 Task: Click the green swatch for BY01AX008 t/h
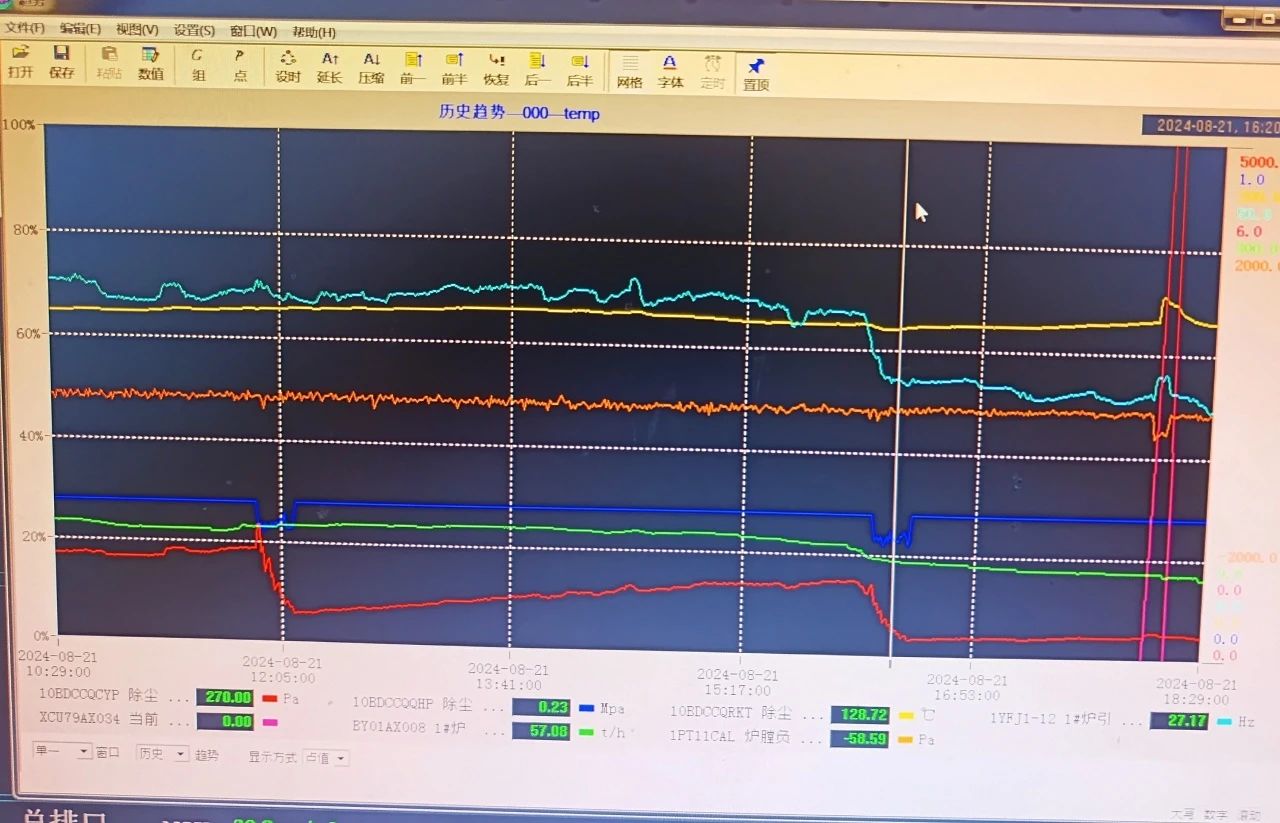pos(586,732)
